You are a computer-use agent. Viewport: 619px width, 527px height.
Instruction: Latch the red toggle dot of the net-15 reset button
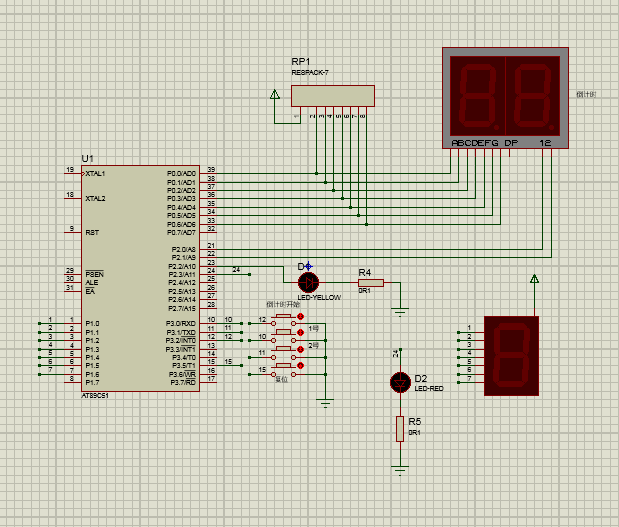coord(300,366)
